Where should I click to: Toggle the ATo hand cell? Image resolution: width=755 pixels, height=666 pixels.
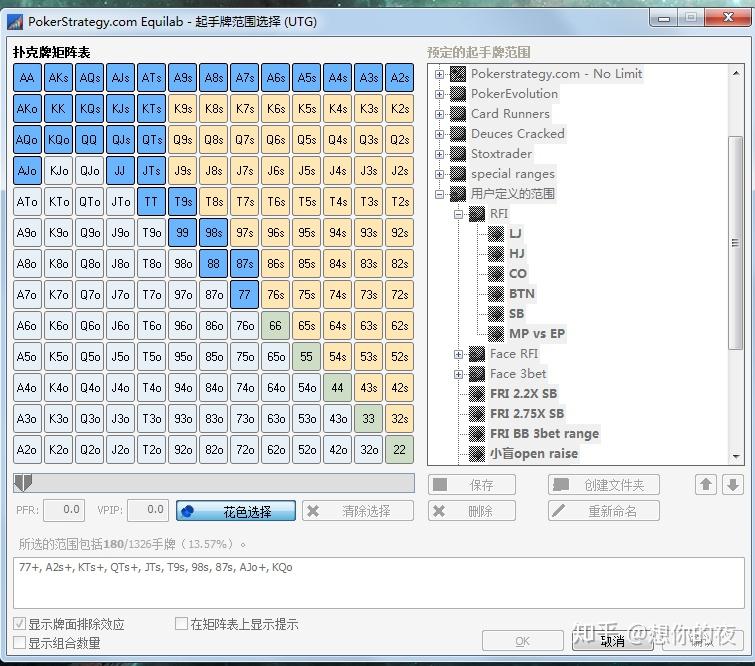[27, 202]
